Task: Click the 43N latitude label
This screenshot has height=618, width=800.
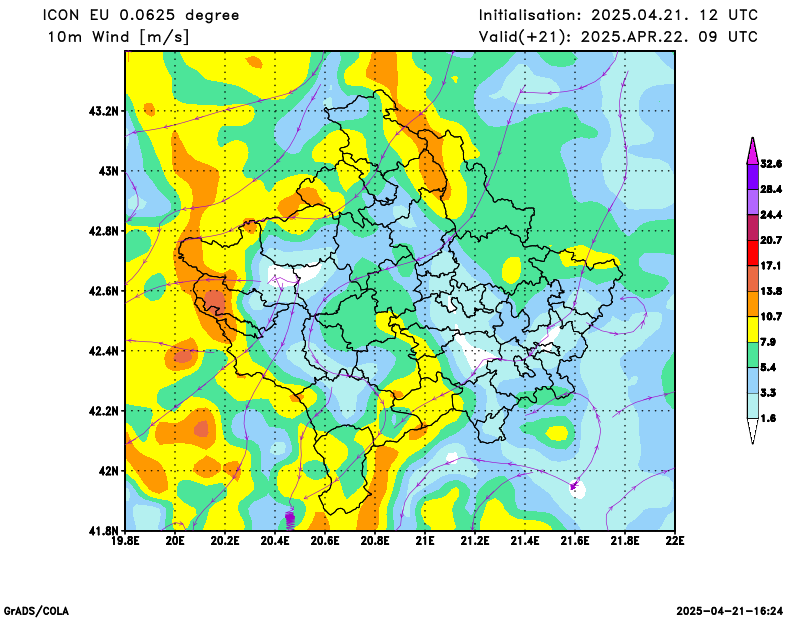Action: pos(108,171)
